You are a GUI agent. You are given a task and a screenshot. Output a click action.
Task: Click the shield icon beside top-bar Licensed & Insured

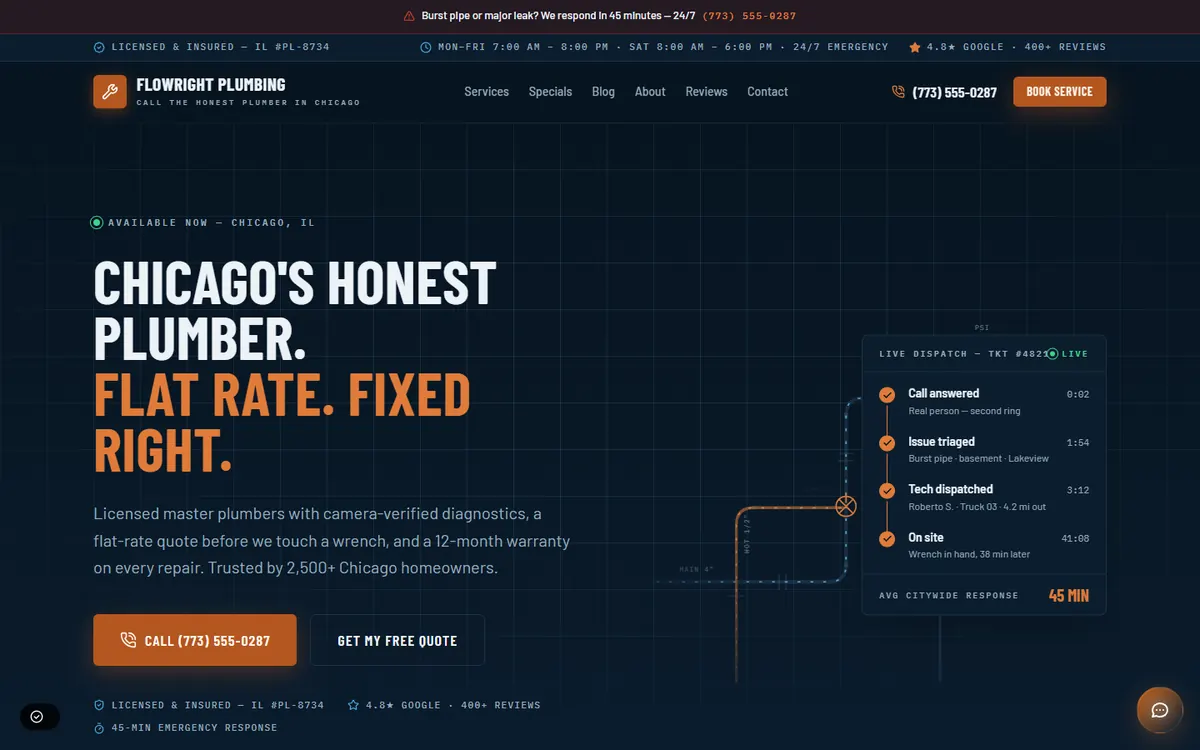coord(99,47)
